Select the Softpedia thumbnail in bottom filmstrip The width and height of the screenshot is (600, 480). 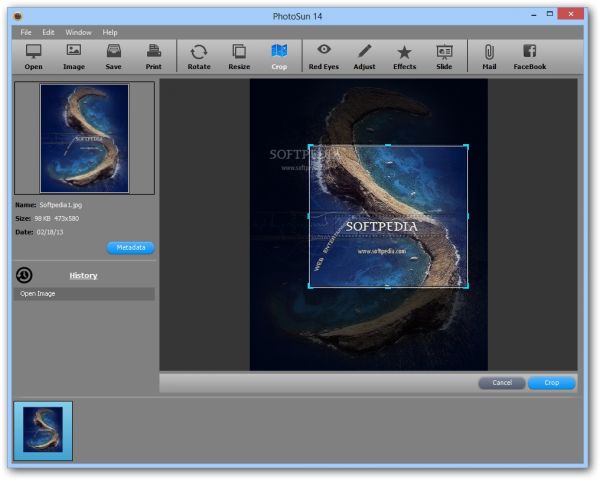pos(43,431)
